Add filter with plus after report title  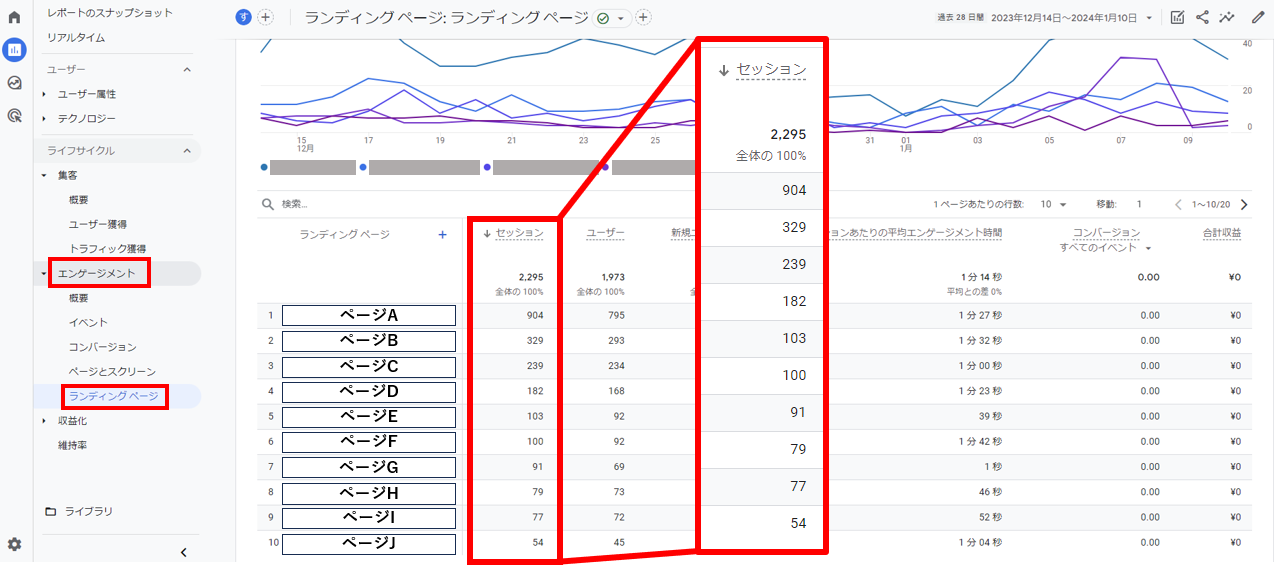(x=643, y=17)
